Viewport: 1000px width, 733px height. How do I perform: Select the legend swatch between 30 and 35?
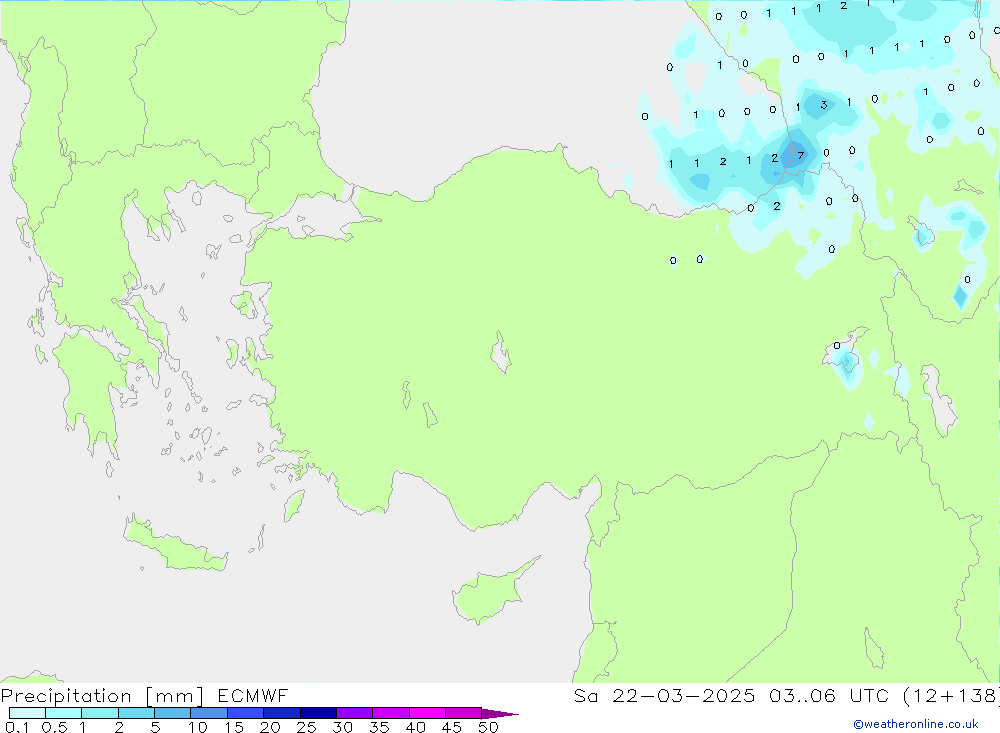(x=355, y=713)
